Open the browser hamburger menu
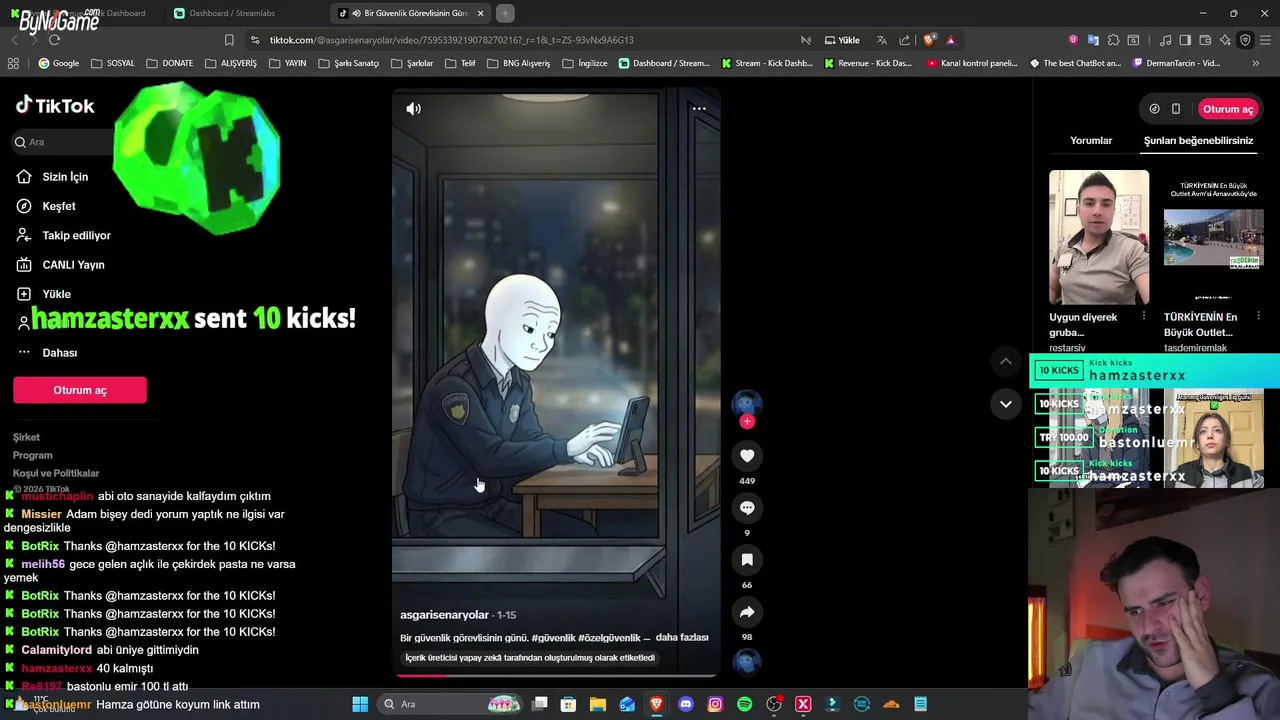The height and width of the screenshot is (720, 1280). tap(1265, 40)
